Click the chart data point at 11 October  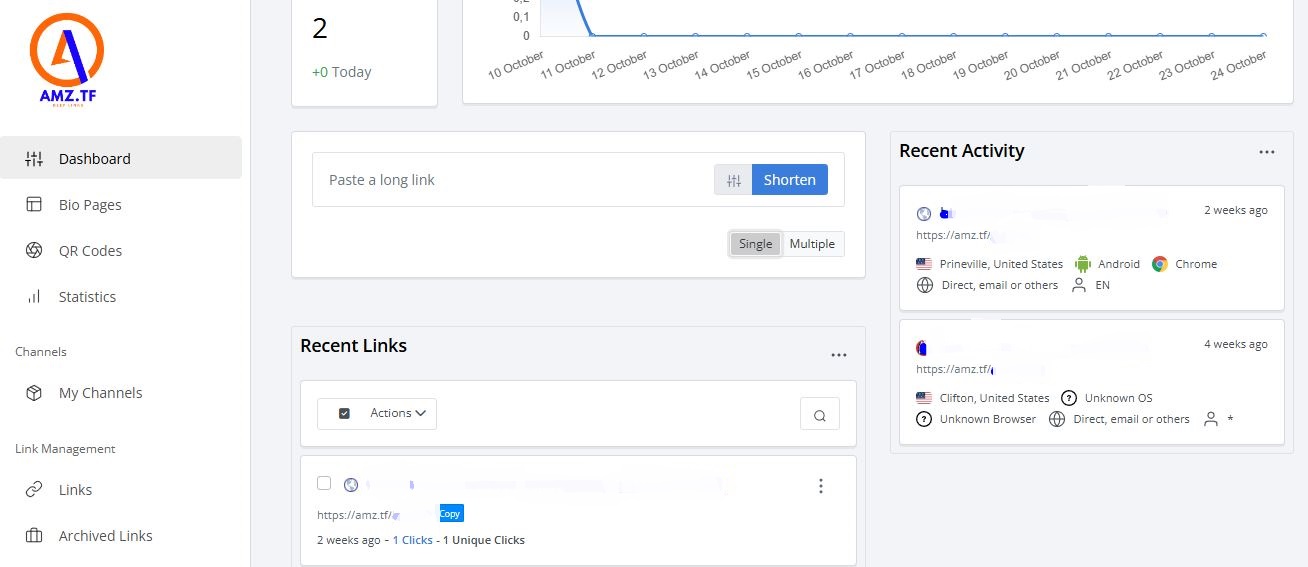pyautogui.click(x=592, y=36)
